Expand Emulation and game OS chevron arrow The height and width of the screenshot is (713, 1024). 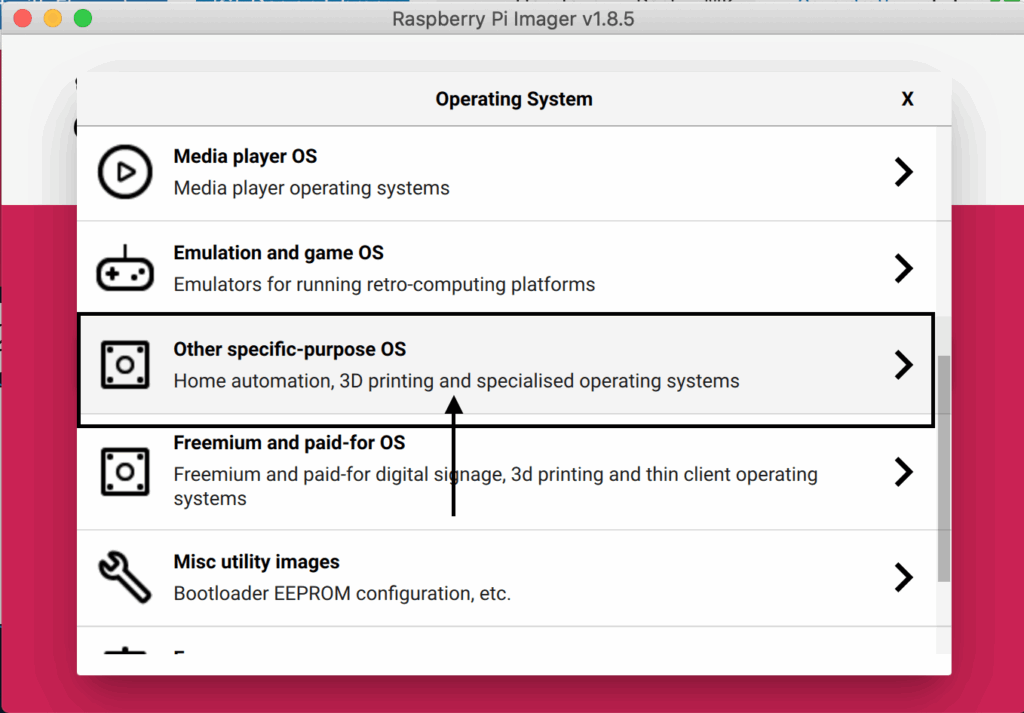tap(903, 268)
